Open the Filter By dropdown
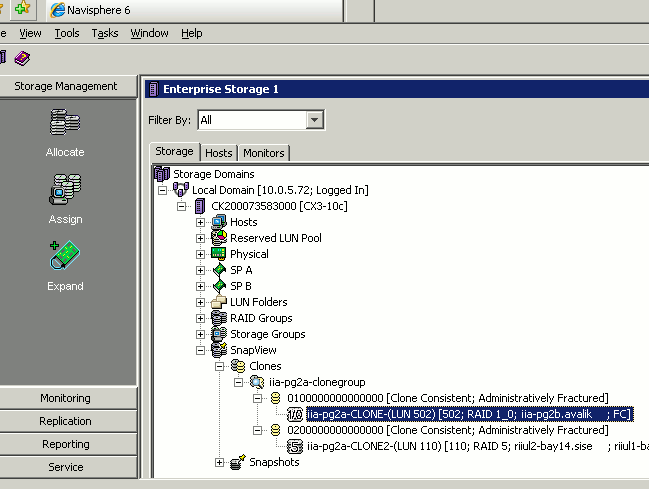Image resolution: width=649 pixels, height=489 pixels. point(315,120)
